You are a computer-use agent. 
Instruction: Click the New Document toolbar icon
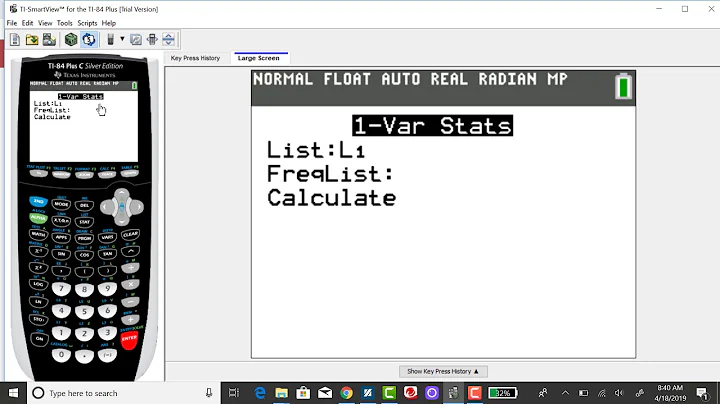(x=15, y=40)
